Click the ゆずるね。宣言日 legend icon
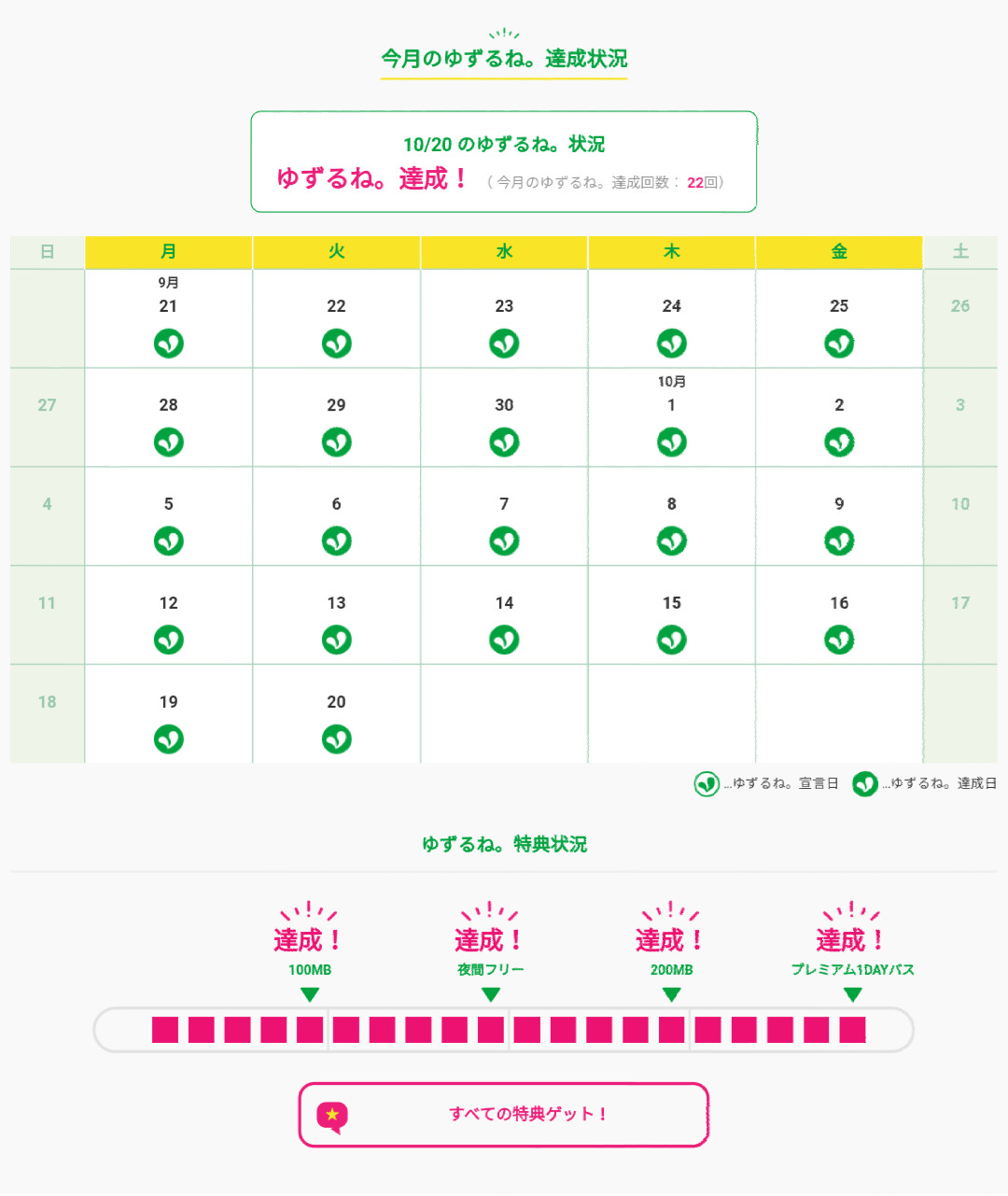The image size is (1008, 1196). pos(707,783)
